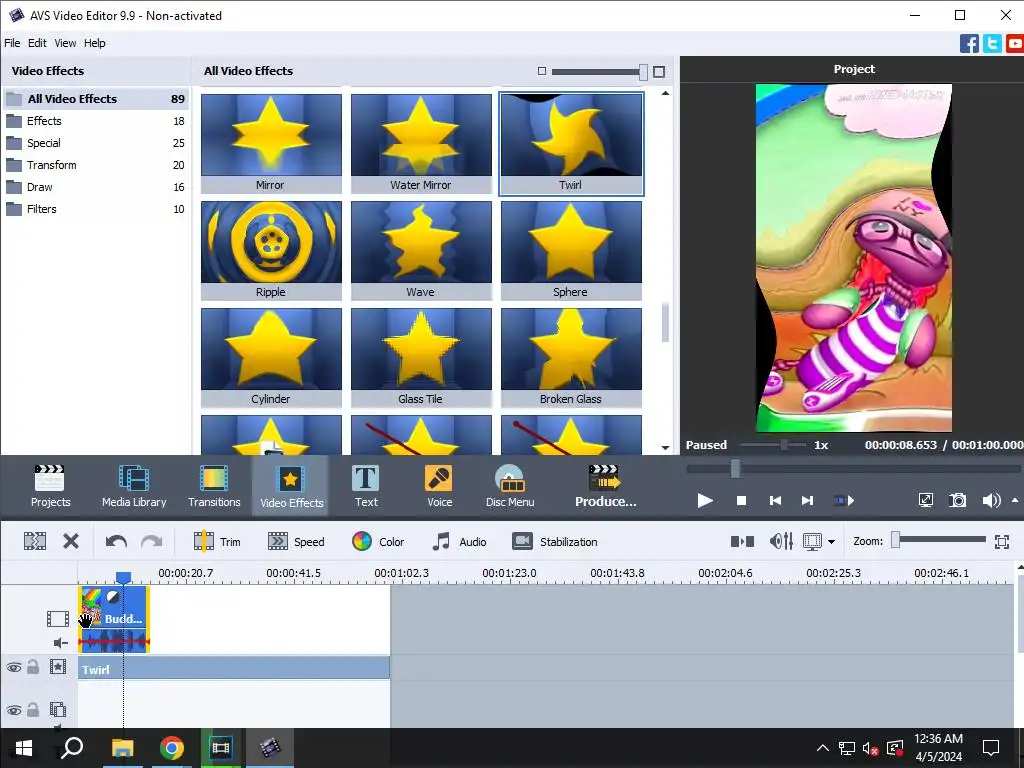This screenshot has height=768, width=1024.
Task: Select the Effects category folder
Action: (x=95, y=121)
